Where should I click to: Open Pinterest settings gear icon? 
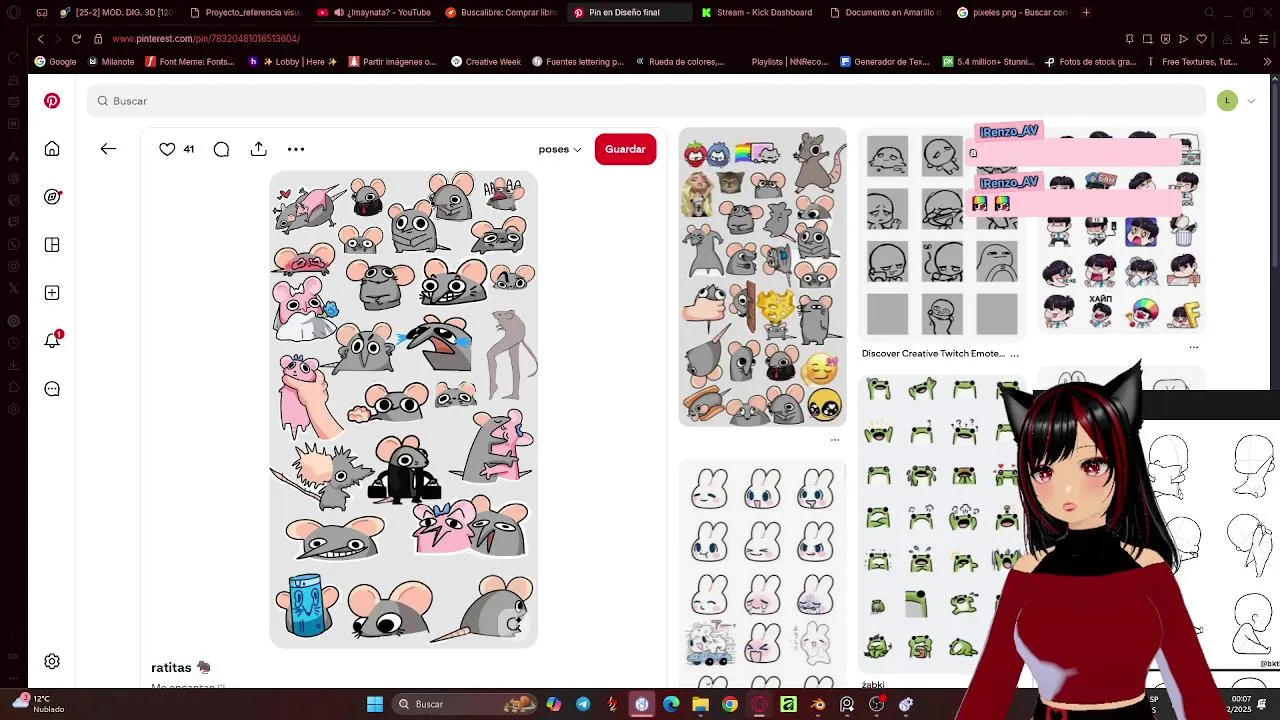coord(52,661)
